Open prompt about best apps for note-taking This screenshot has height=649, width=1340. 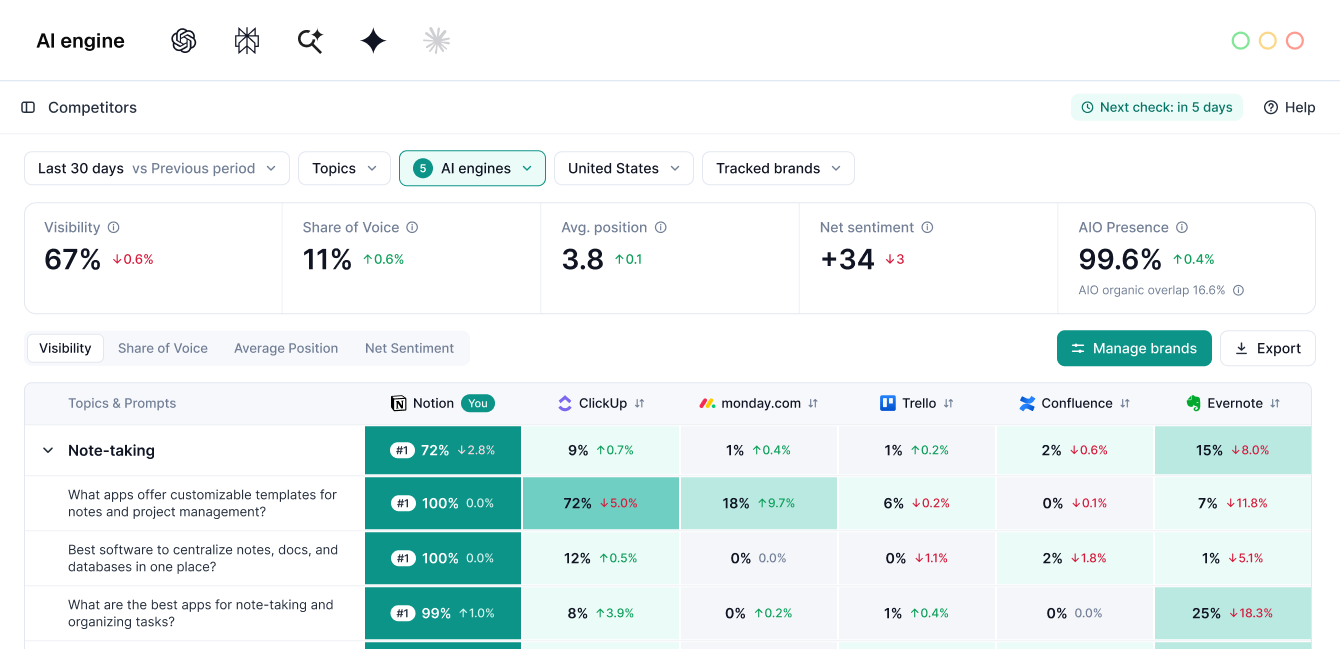[201, 613]
